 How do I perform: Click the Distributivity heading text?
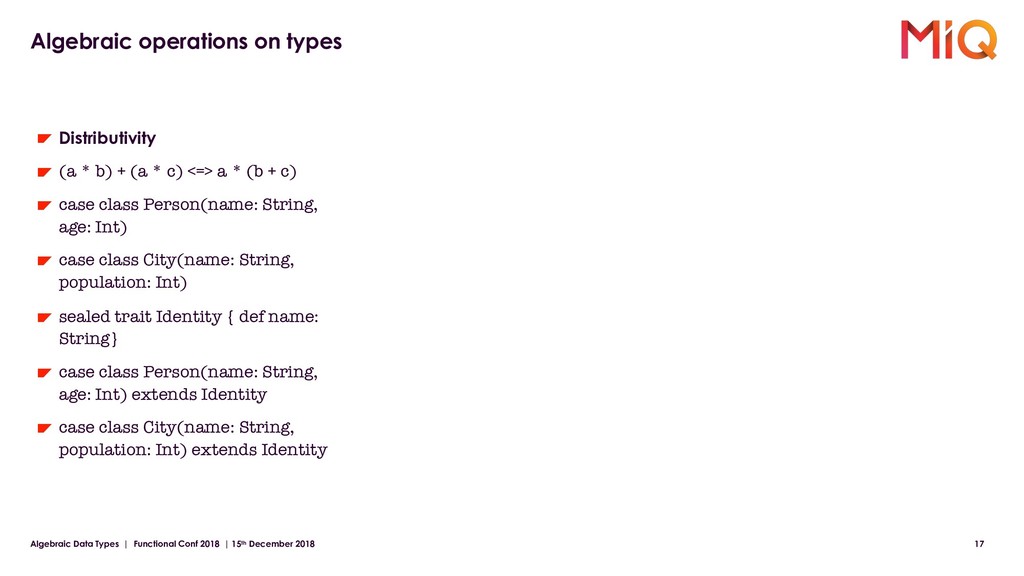pos(107,138)
